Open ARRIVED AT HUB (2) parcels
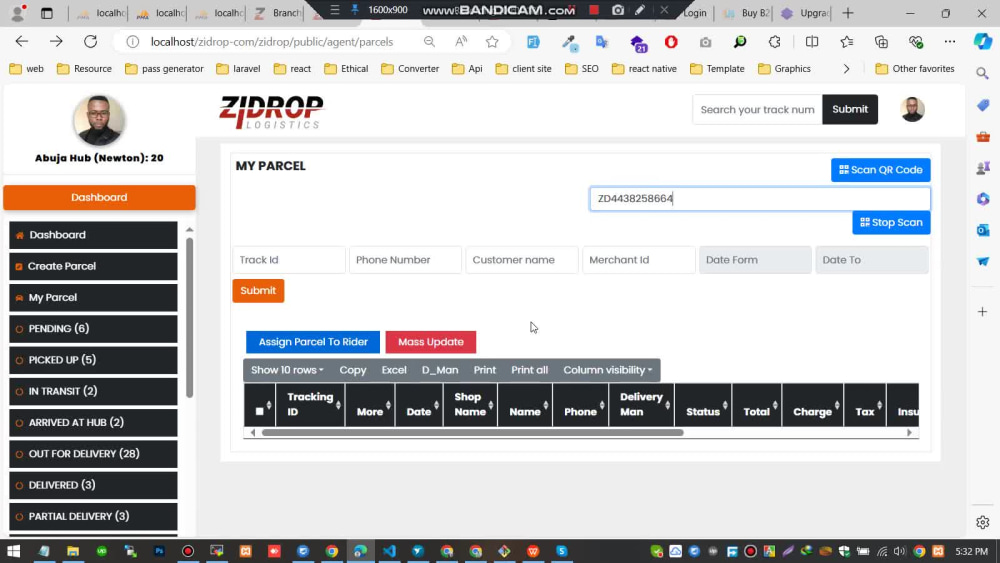1000x563 pixels. click(93, 423)
